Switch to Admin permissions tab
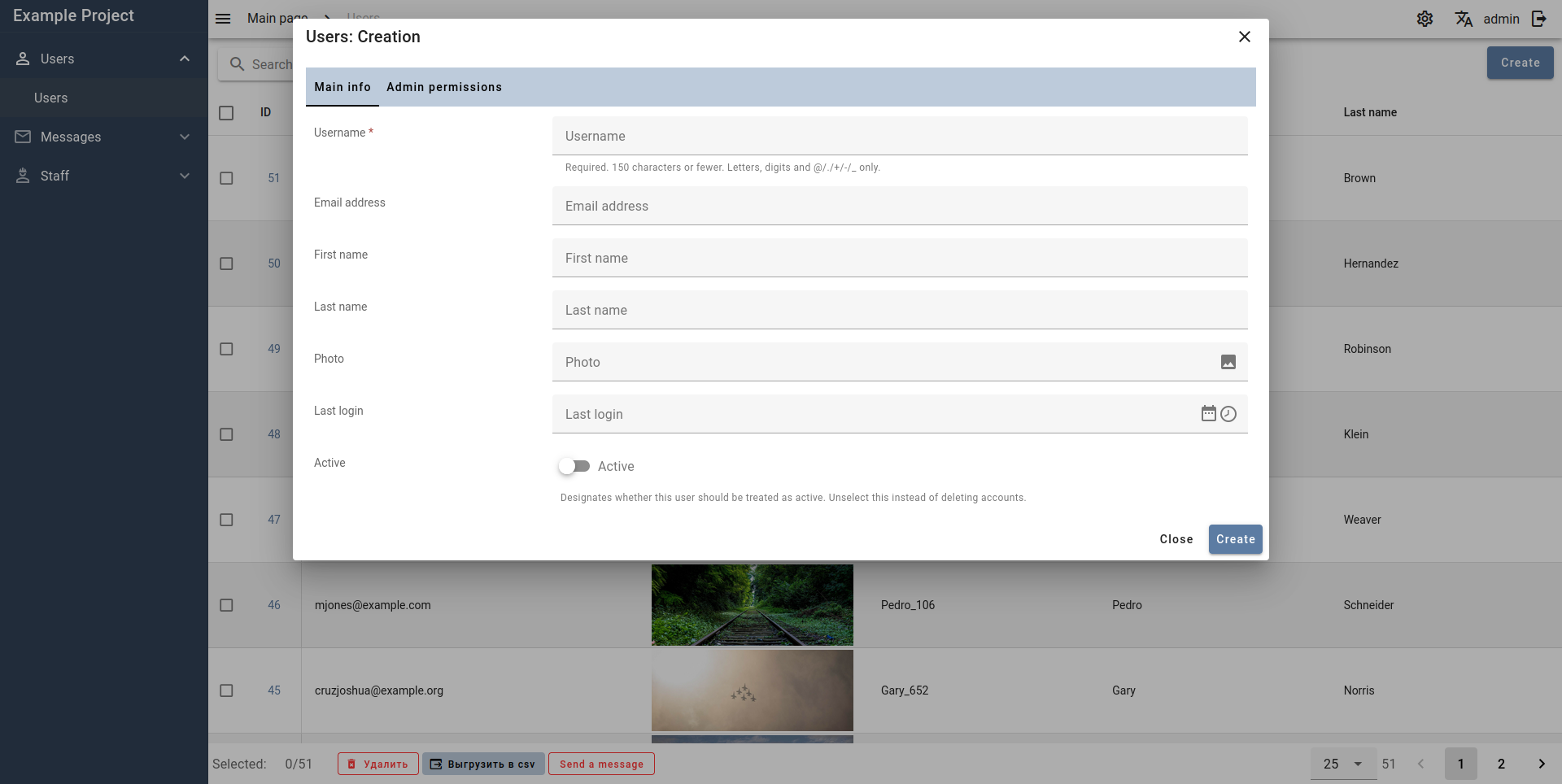Image resolution: width=1562 pixels, height=784 pixels. 444,87
